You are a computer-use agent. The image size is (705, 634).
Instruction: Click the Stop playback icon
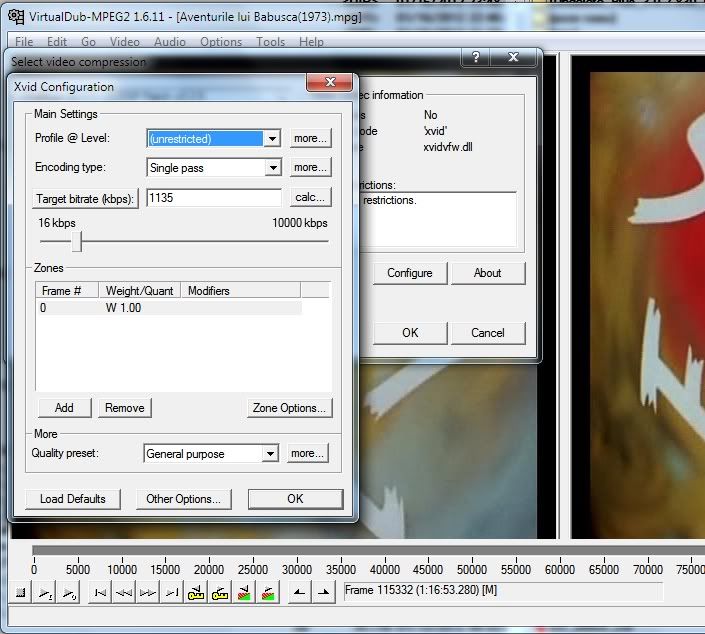click(21, 593)
